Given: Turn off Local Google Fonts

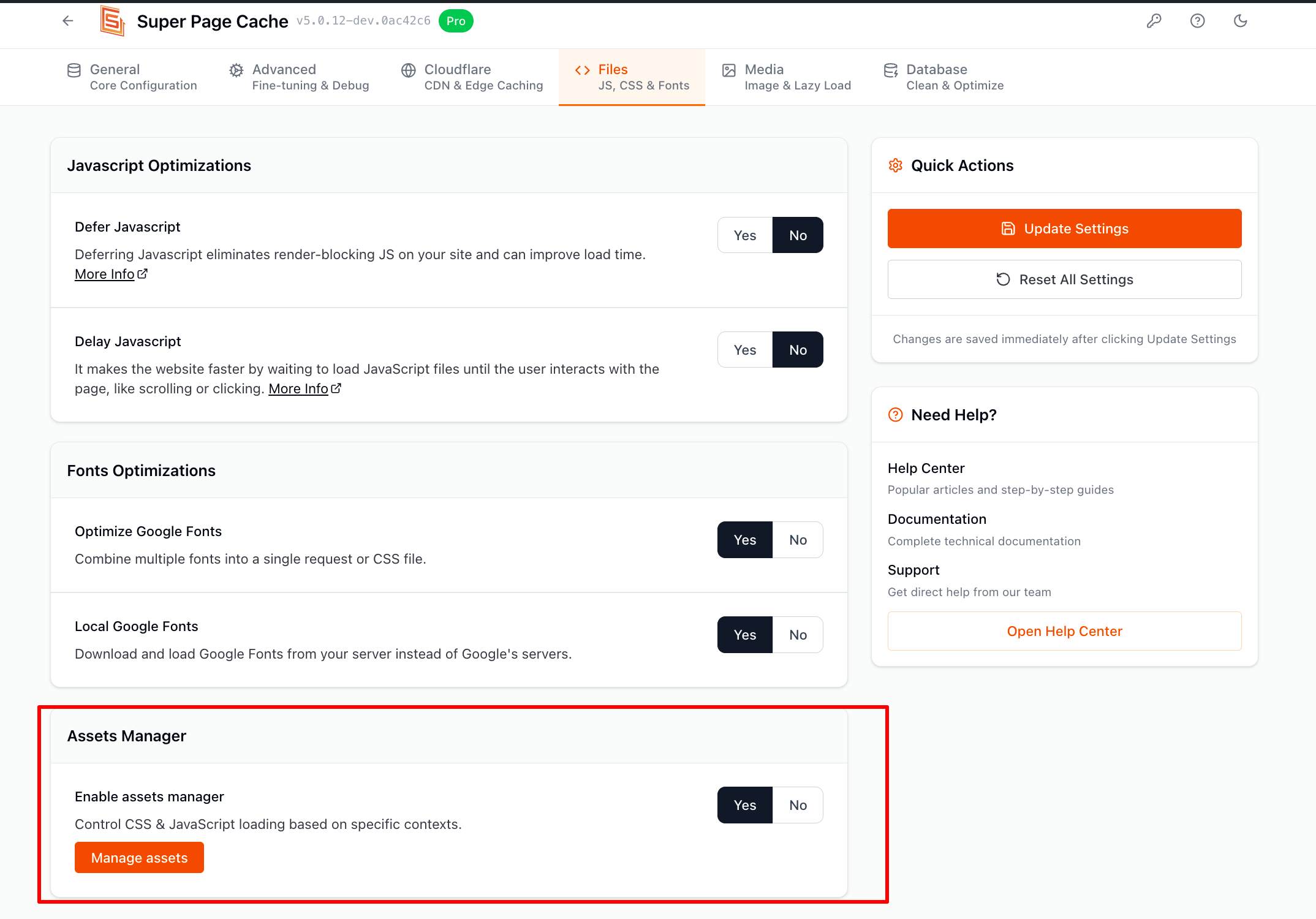Looking at the screenshot, I should click(x=798, y=635).
